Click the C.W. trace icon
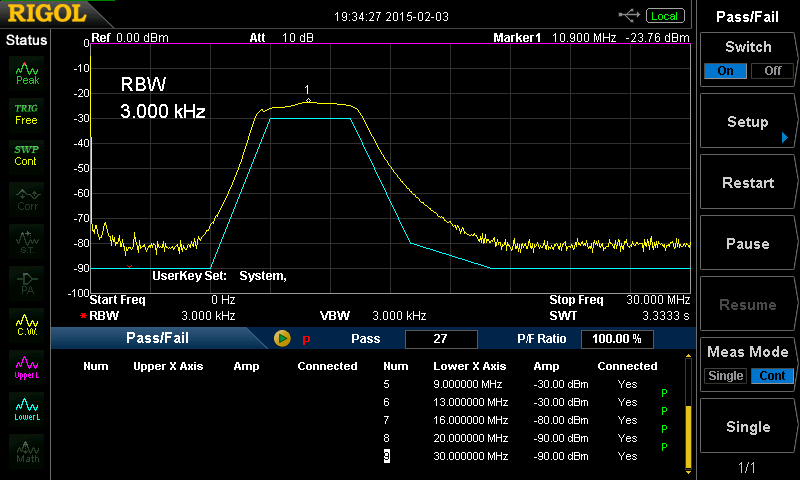 pos(27,325)
